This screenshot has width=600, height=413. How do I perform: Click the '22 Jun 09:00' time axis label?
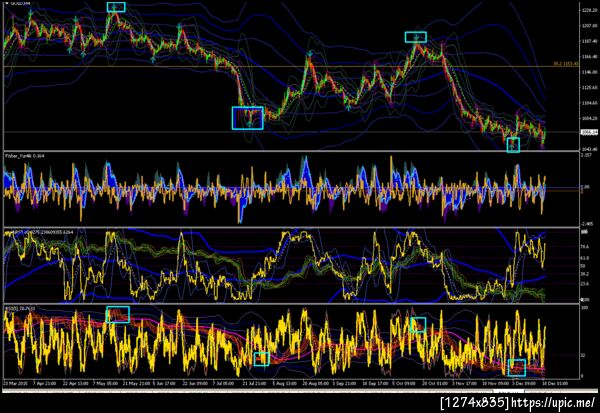coord(194,383)
